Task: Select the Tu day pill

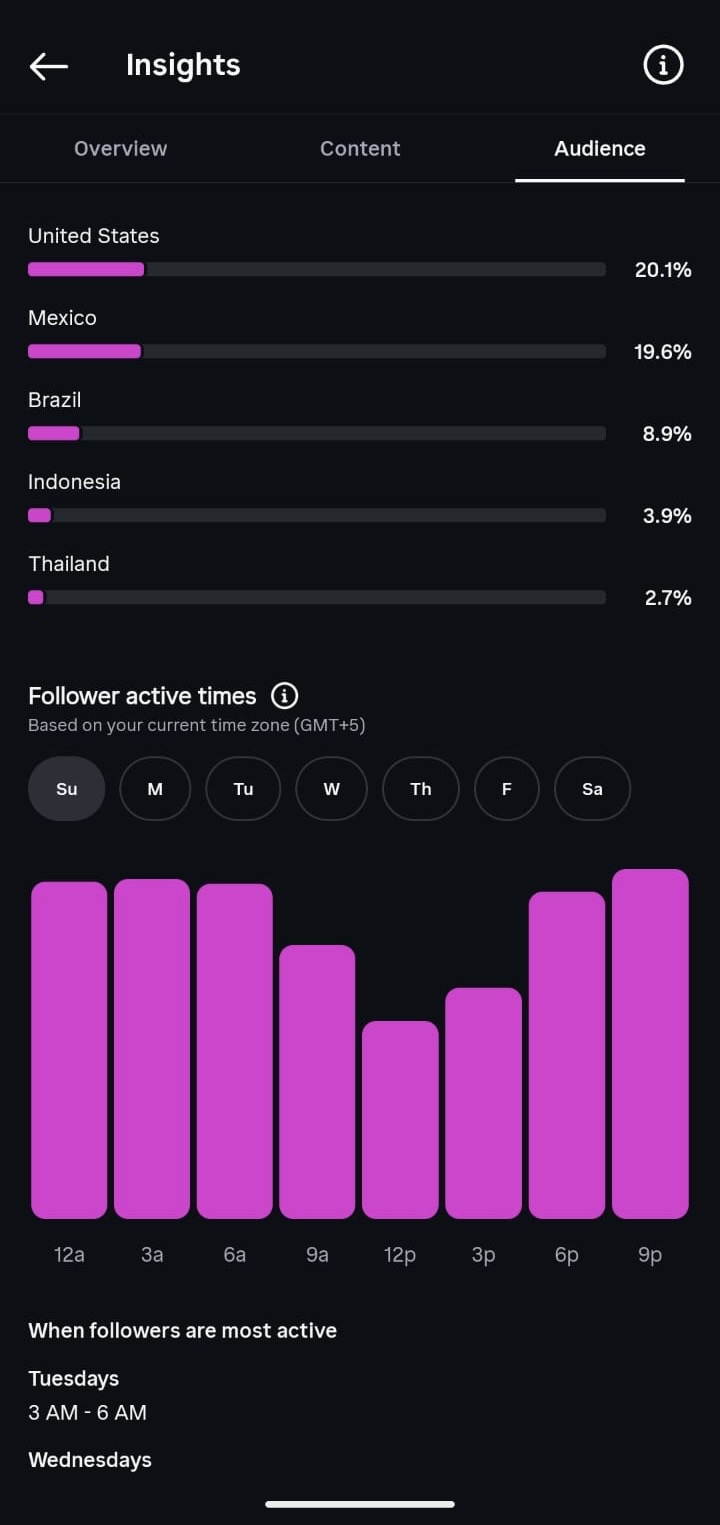Action: point(243,789)
